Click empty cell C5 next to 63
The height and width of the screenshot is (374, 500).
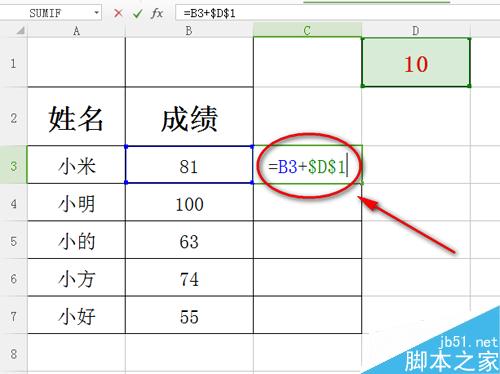[x=307, y=240]
